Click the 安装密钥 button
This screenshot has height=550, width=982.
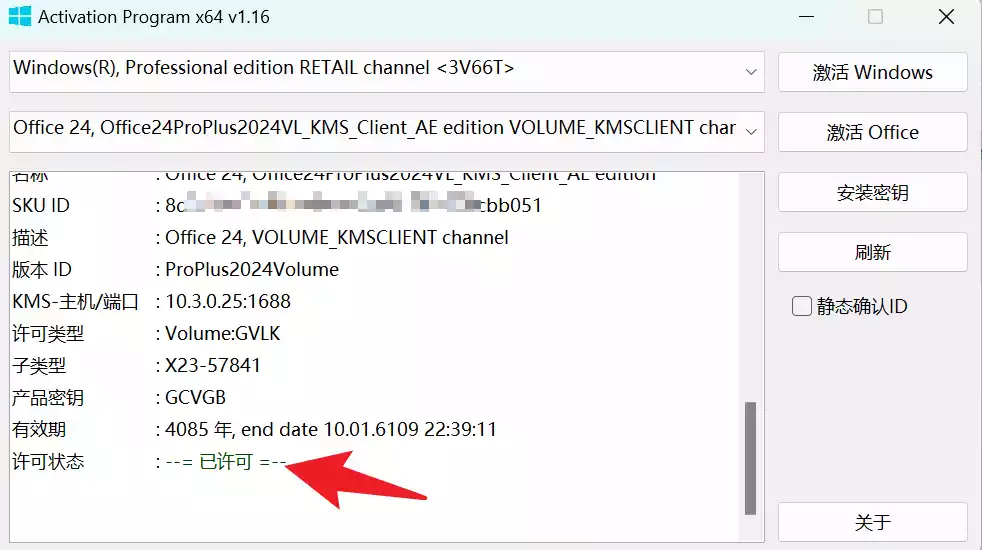(x=872, y=192)
